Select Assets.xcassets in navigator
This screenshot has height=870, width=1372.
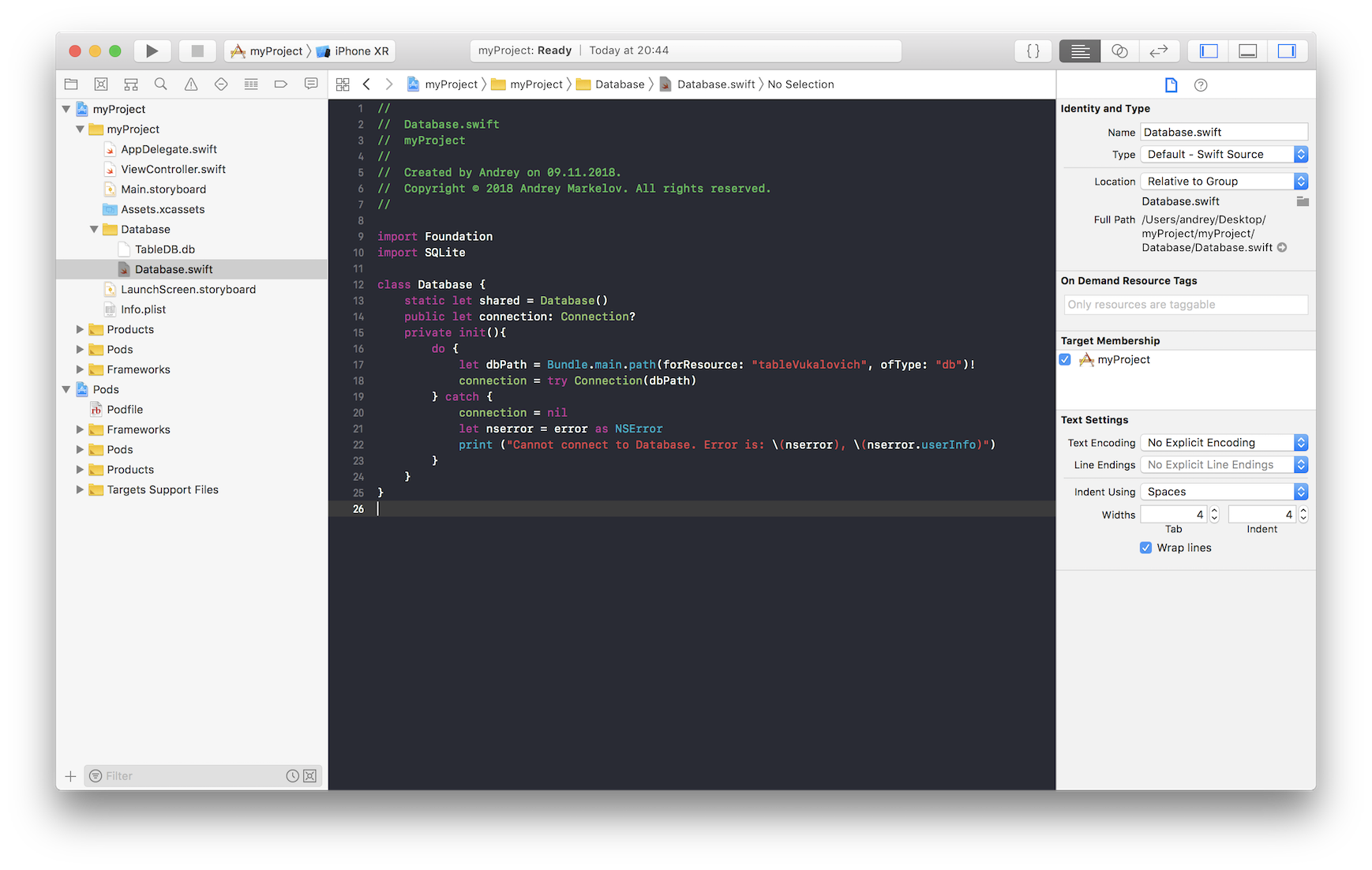point(162,210)
